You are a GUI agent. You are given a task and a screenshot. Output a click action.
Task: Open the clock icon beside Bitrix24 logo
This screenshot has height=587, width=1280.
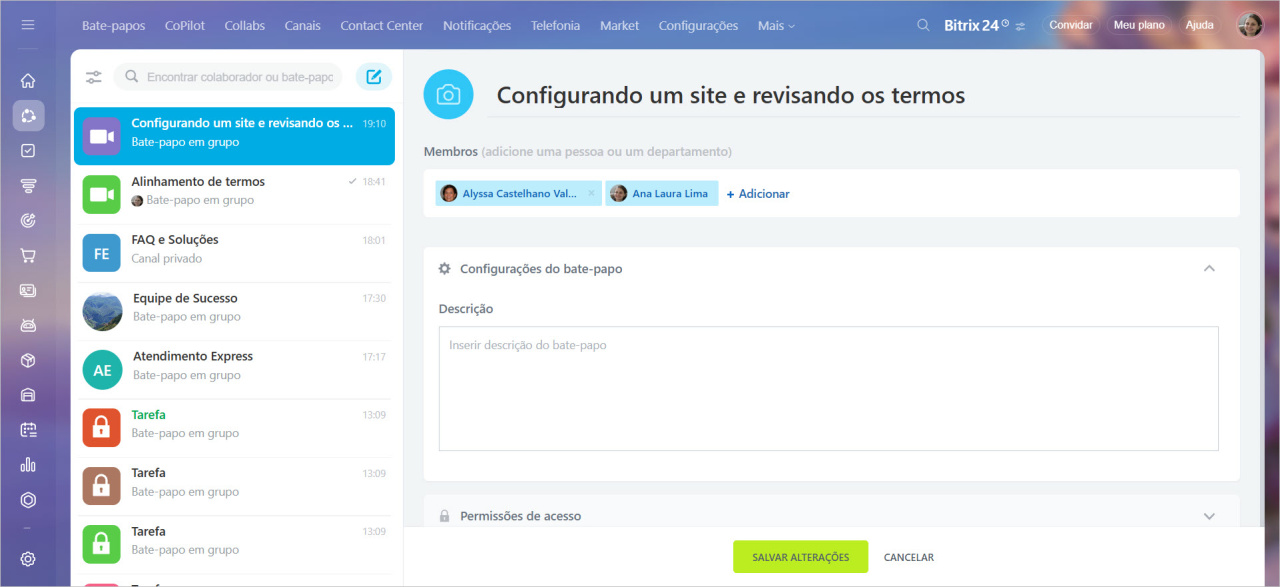pyautogui.click(x=1005, y=22)
